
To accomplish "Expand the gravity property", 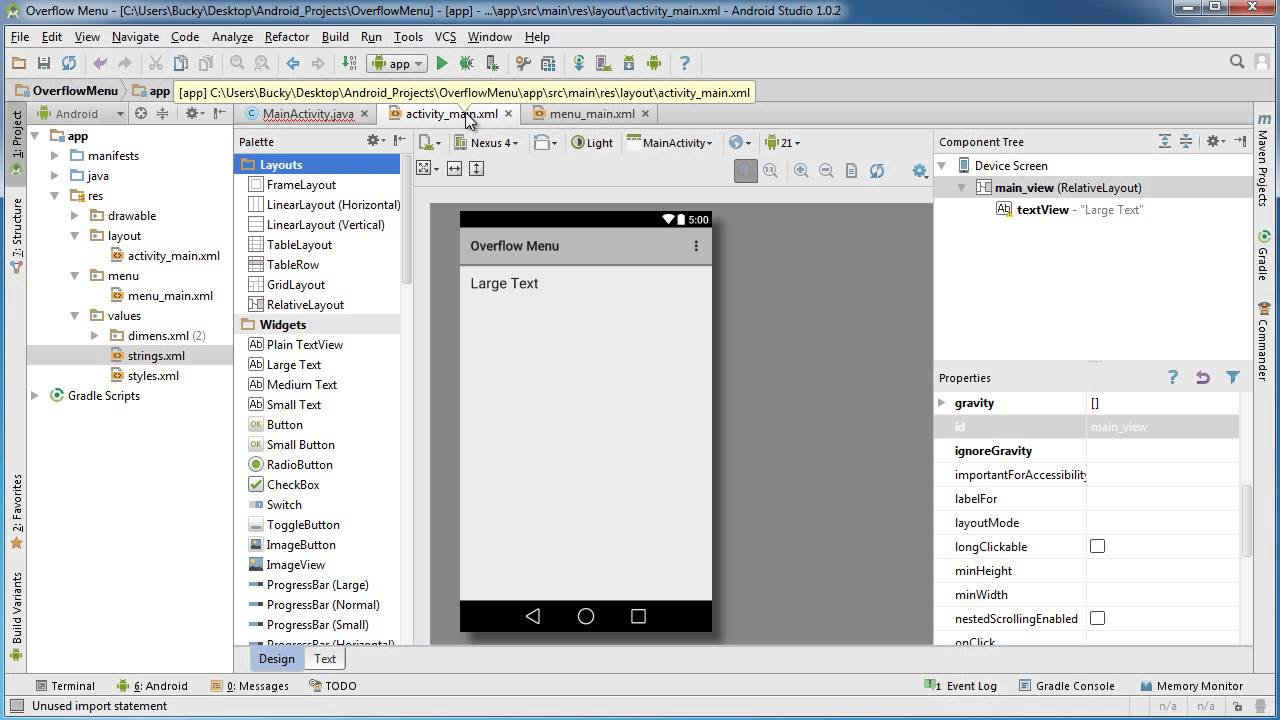I will point(941,403).
